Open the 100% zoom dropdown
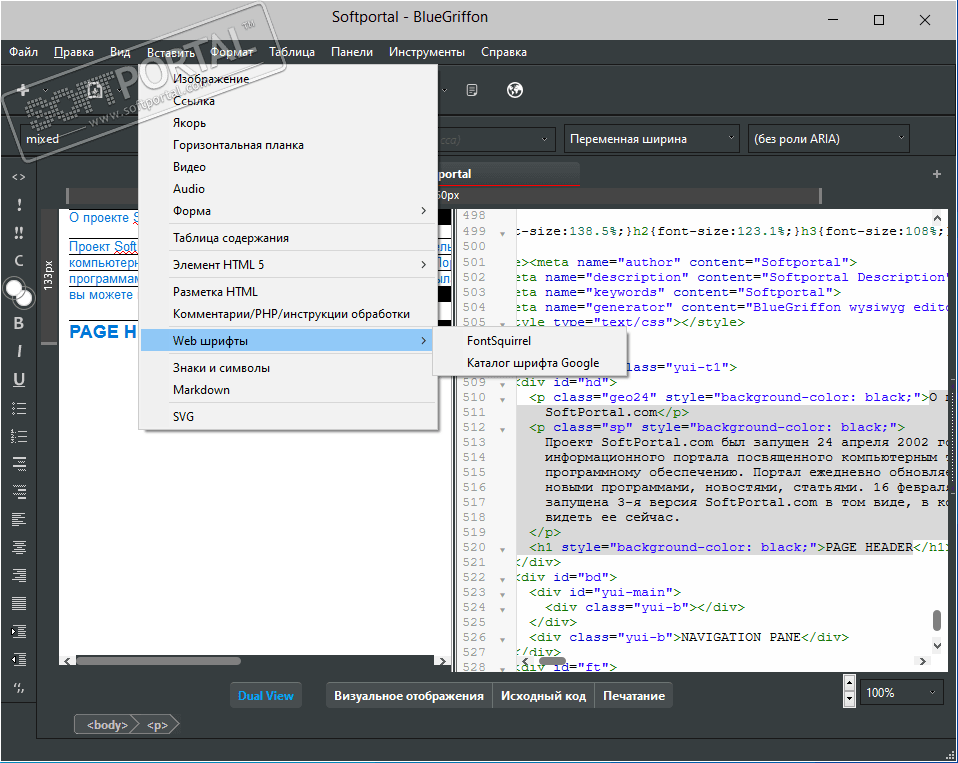 pyautogui.click(x=902, y=692)
